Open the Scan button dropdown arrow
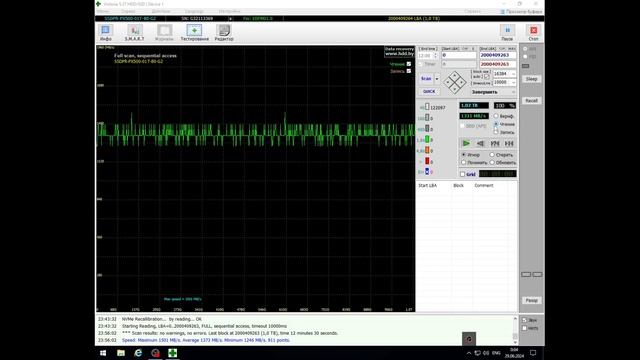 (x=437, y=78)
